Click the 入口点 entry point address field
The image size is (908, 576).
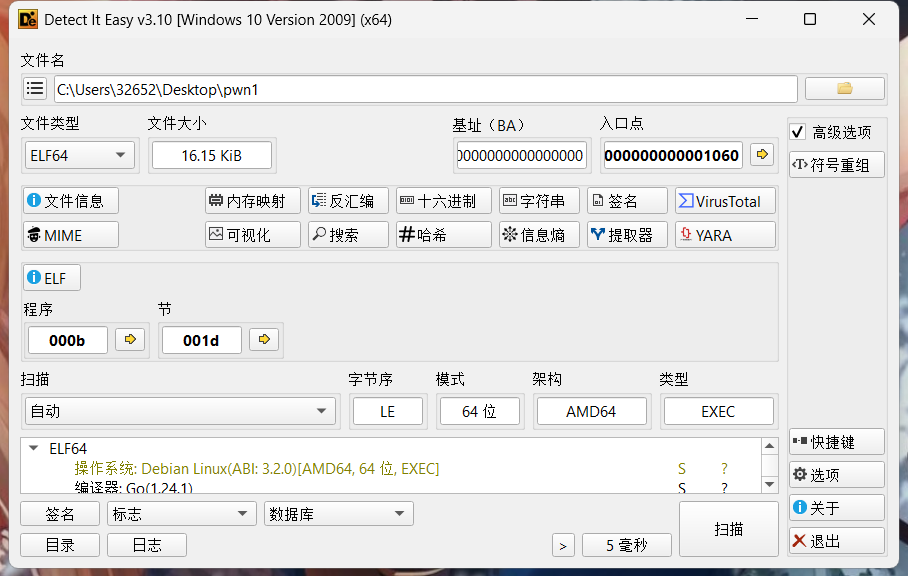click(x=673, y=155)
